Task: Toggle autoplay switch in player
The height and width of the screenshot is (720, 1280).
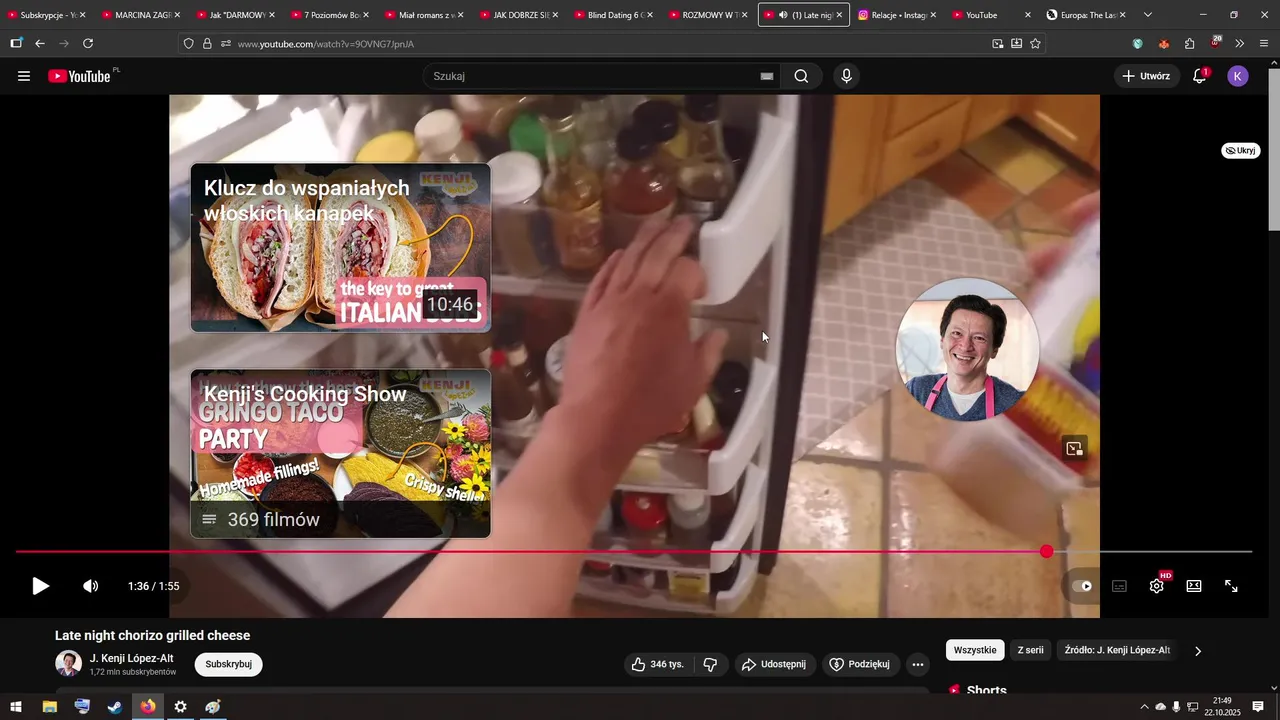Action: click(1082, 586)
